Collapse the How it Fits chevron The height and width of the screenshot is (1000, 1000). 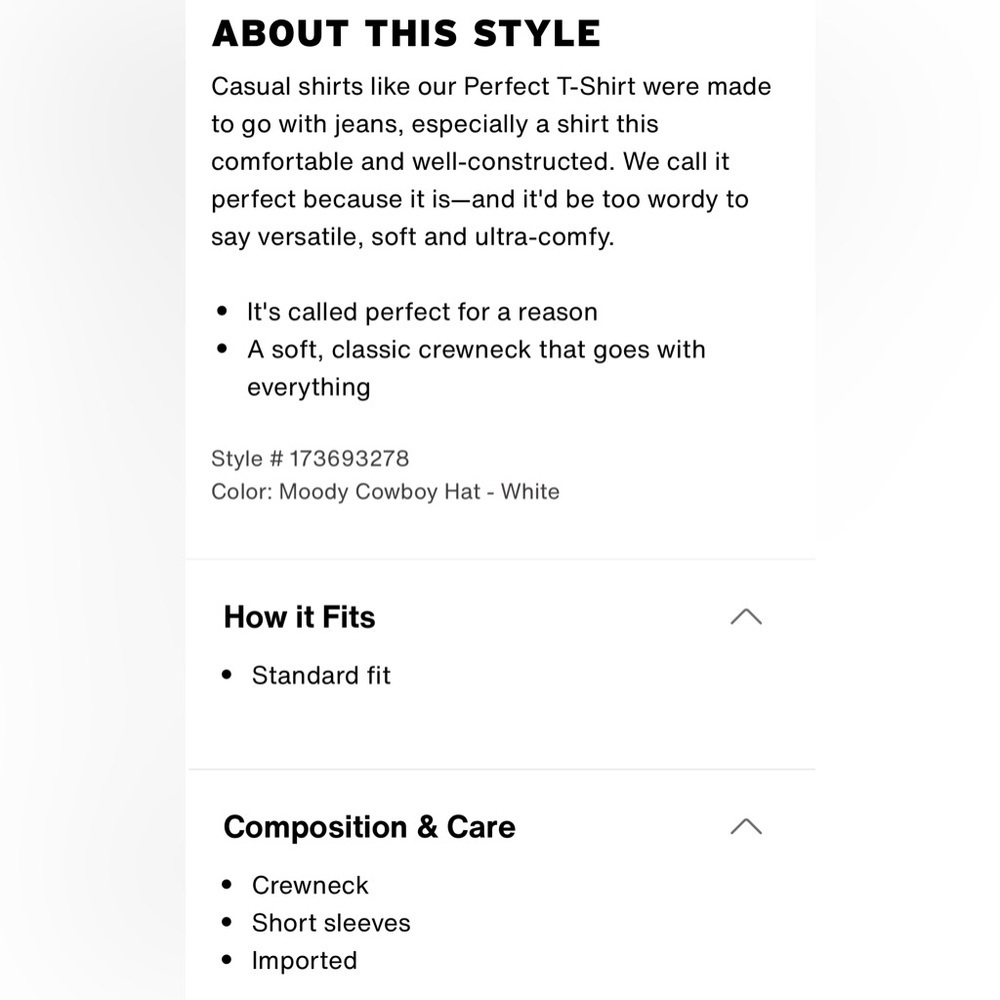[x=746, y=617]
